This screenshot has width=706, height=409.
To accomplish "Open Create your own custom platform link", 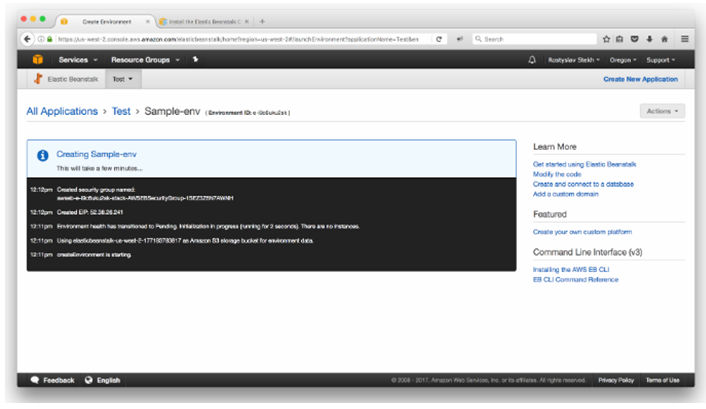I will point(582,232).
